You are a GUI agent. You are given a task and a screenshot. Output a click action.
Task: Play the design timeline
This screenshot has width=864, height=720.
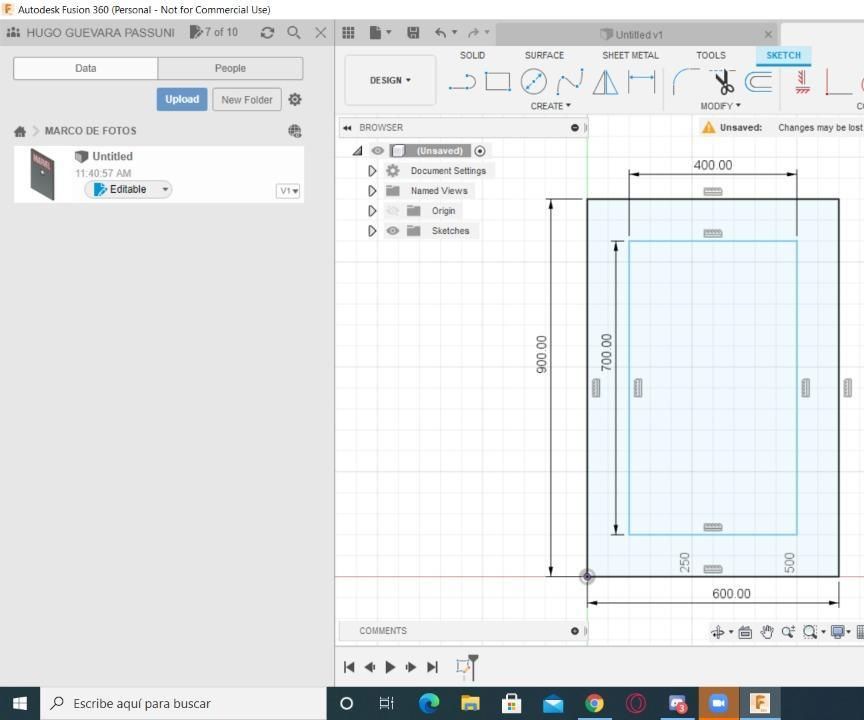pos(390,667)
